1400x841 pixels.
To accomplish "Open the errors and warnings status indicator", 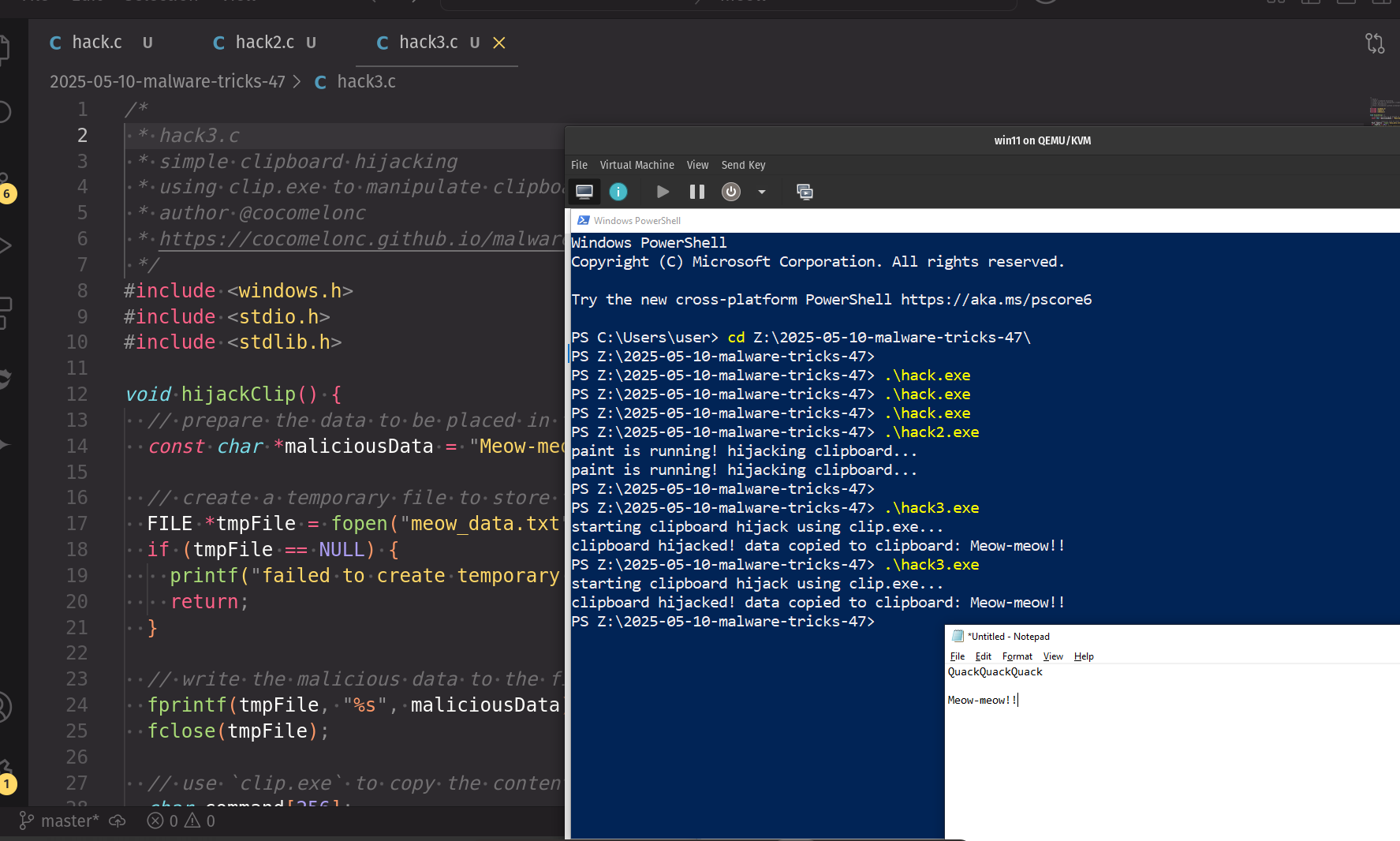I will tap(181, 821).
